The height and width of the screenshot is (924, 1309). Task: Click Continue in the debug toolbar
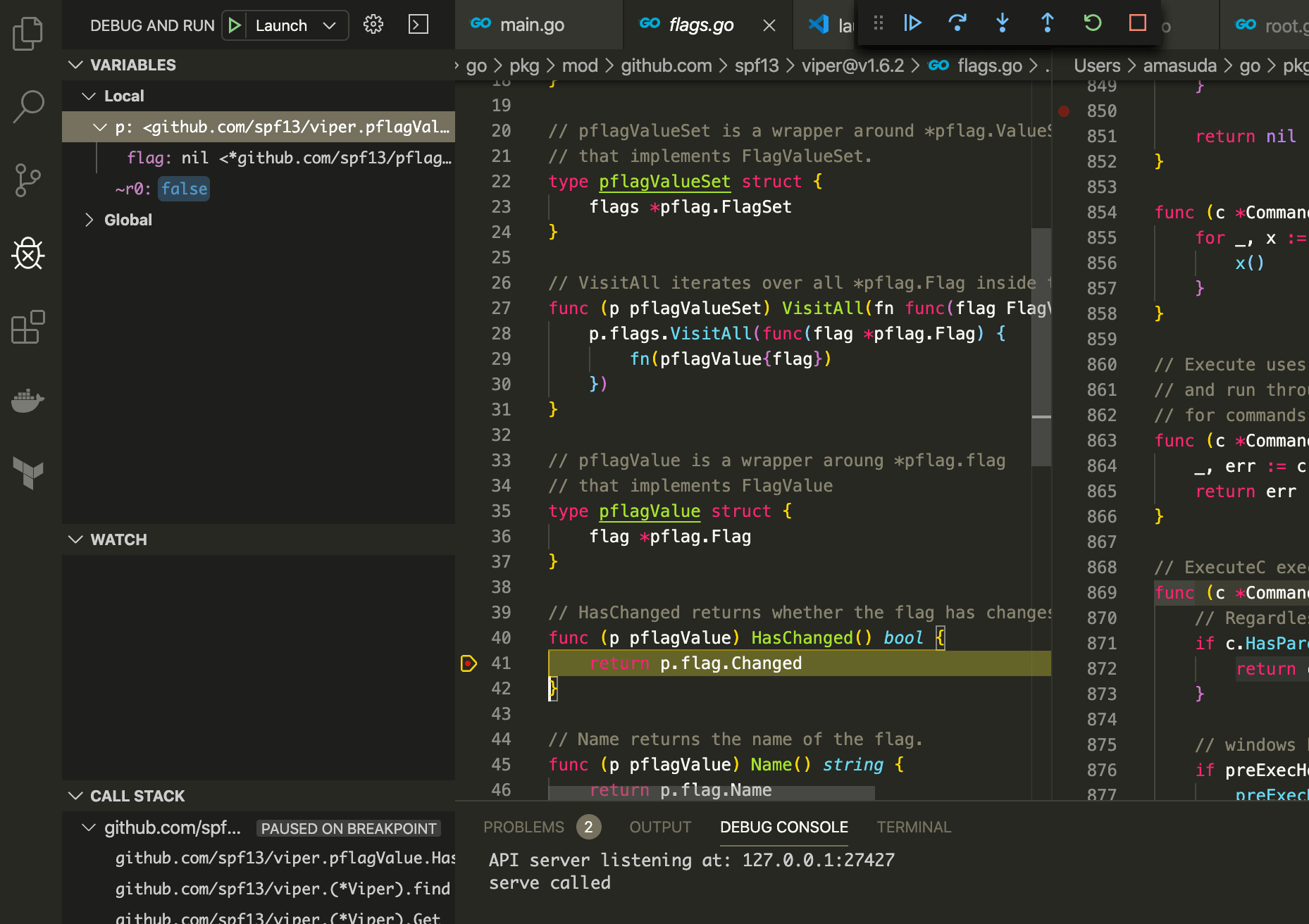[912, 23]
